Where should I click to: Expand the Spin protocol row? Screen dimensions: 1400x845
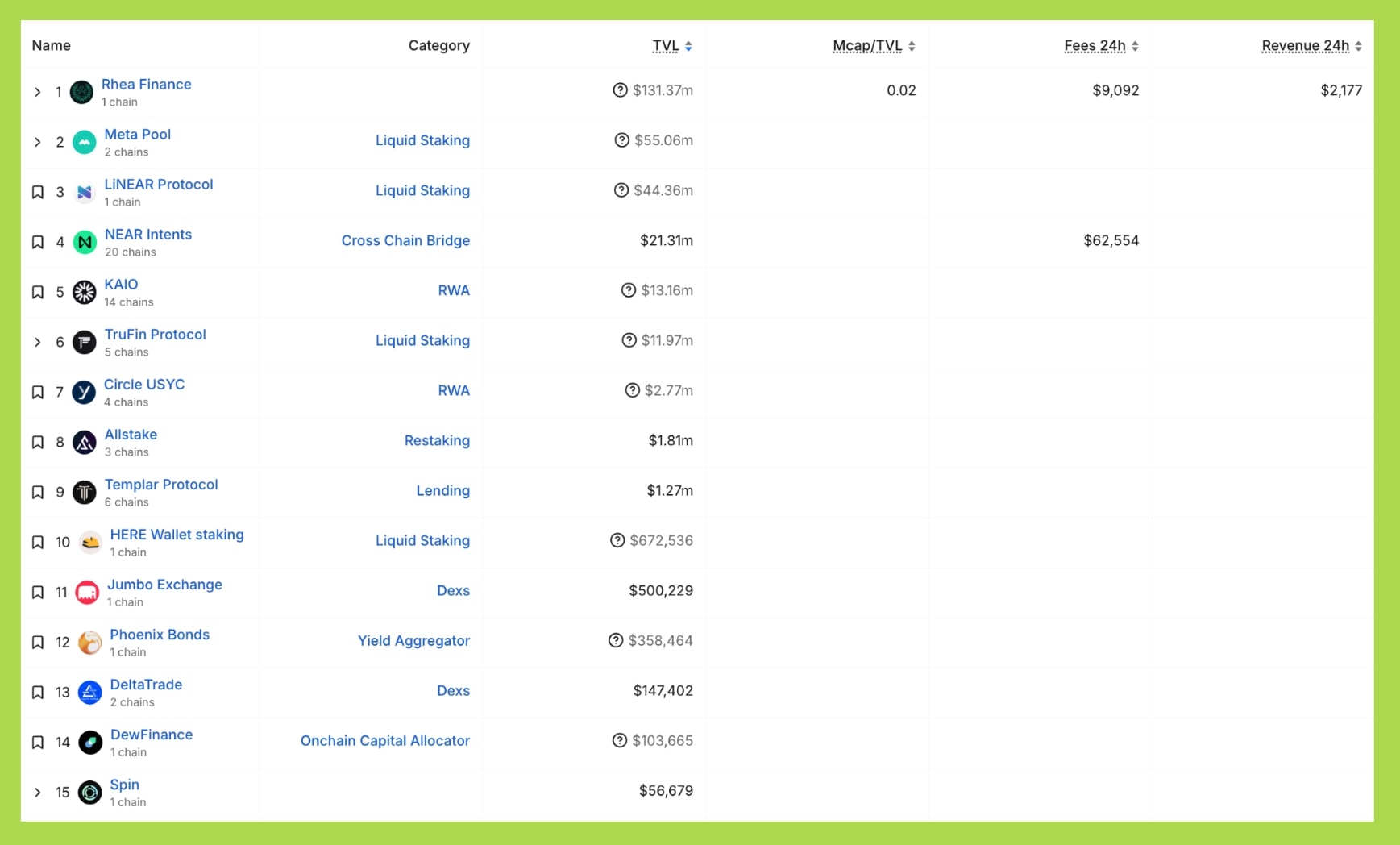click(x=38, y=792)
